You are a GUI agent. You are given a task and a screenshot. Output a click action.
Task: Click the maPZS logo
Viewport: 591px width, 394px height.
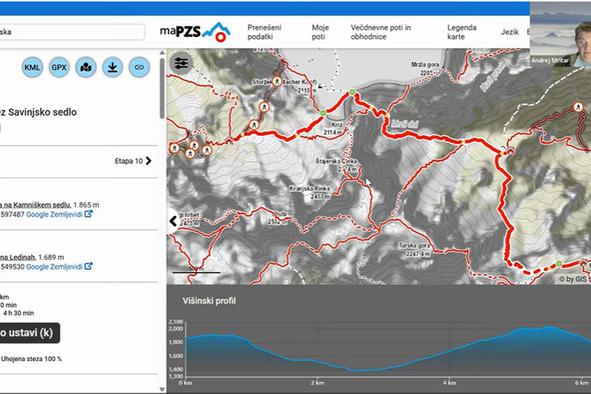[x=195, y=32]
